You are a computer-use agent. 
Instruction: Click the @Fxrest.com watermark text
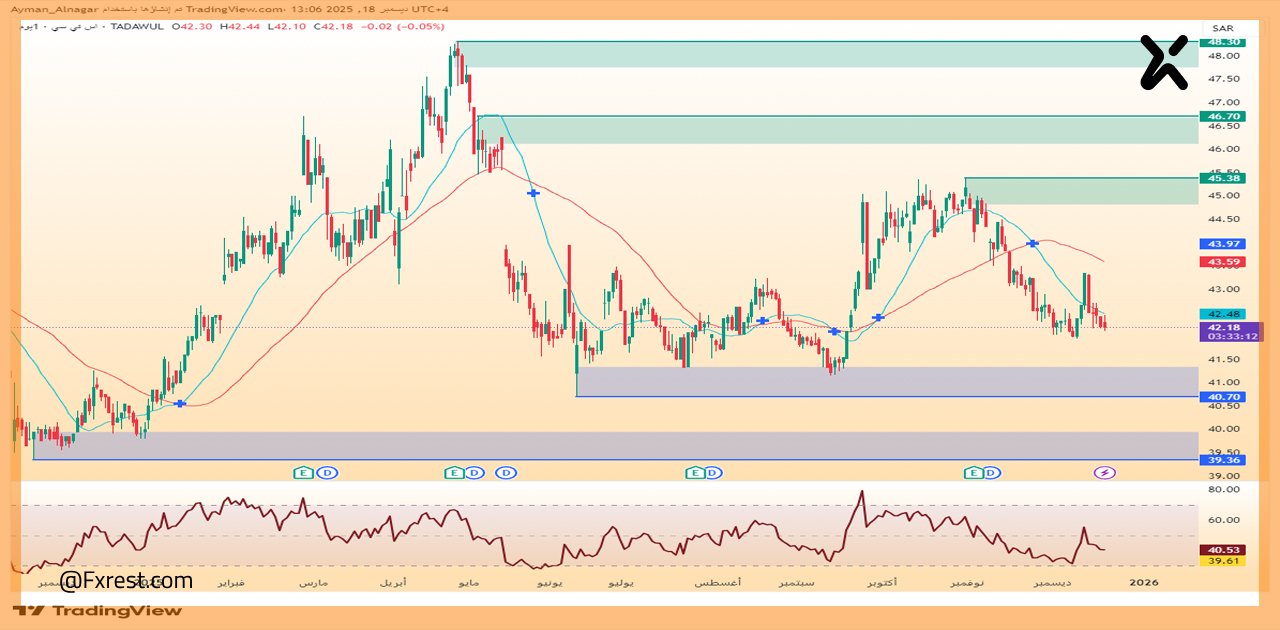[x=126, y=580]
